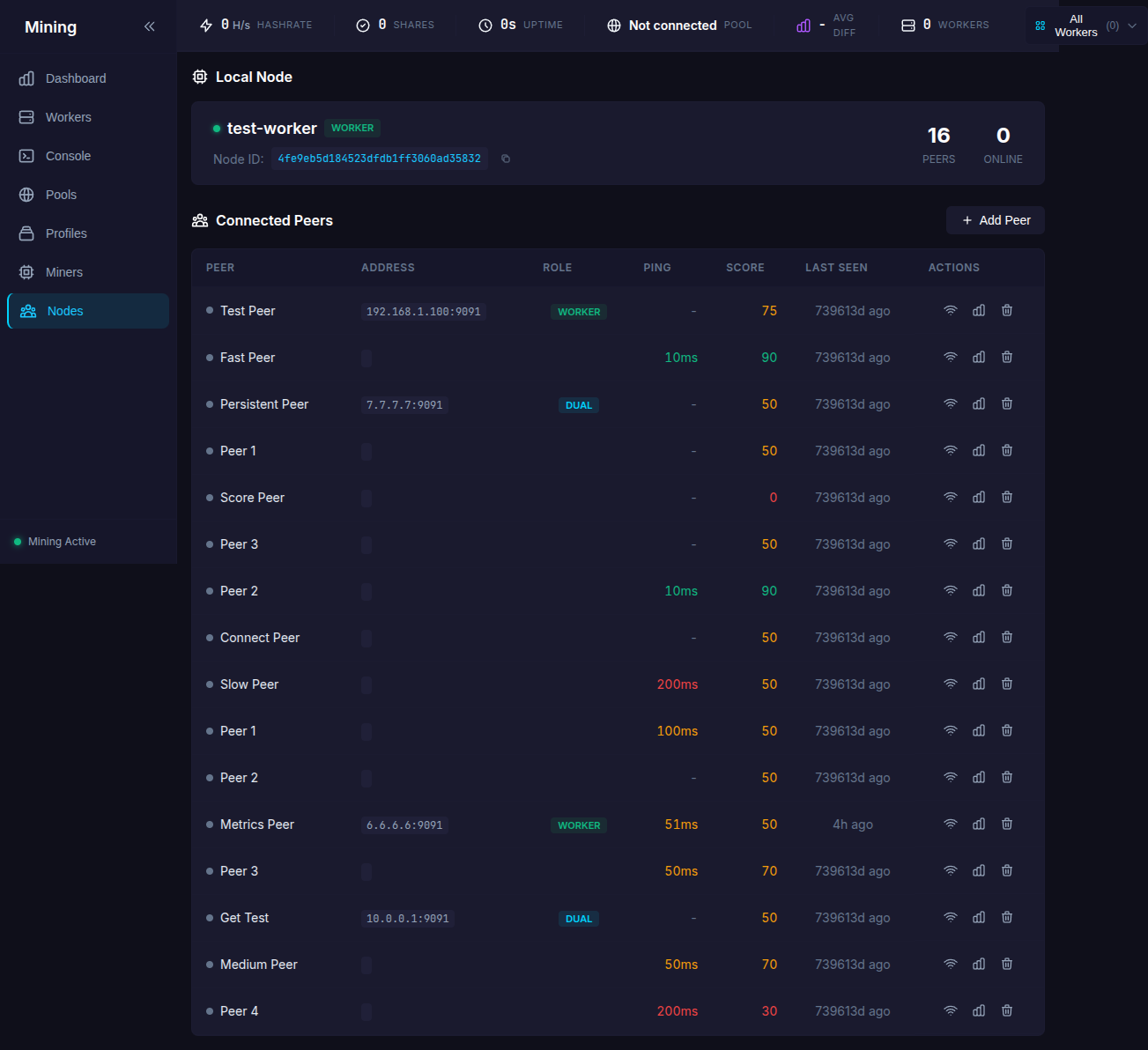Switch to the Console page
The height and width of the screenshot is (1050, 1148).
pos(69,156)
